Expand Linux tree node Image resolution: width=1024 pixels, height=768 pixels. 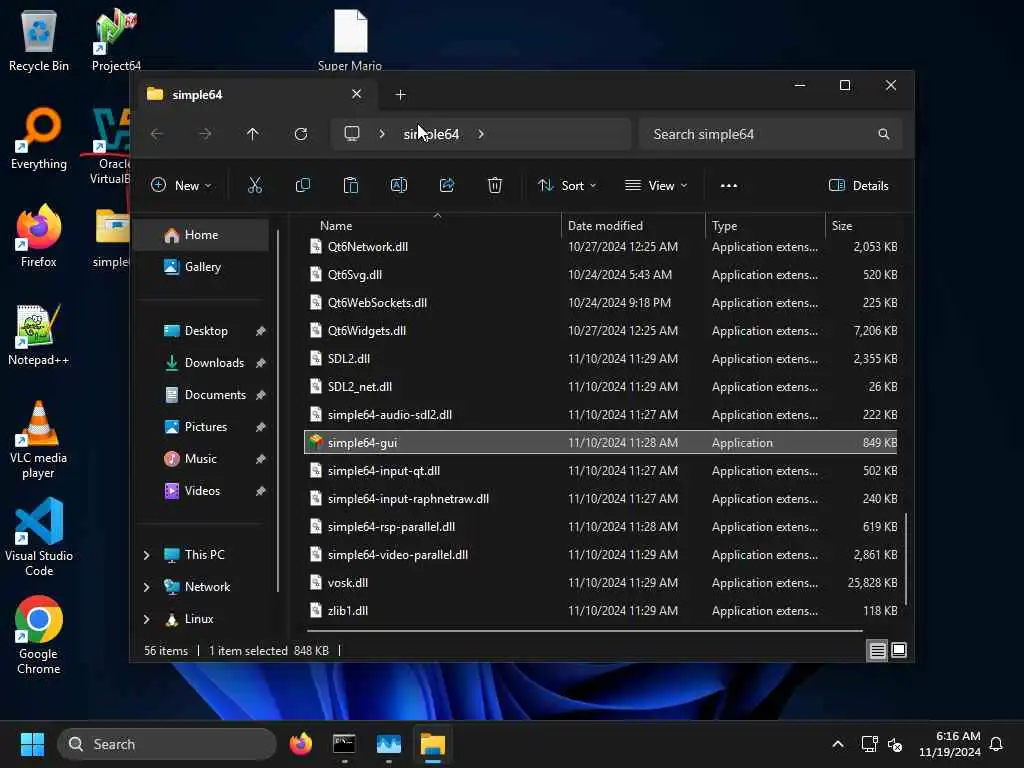[x=146, y=619]
